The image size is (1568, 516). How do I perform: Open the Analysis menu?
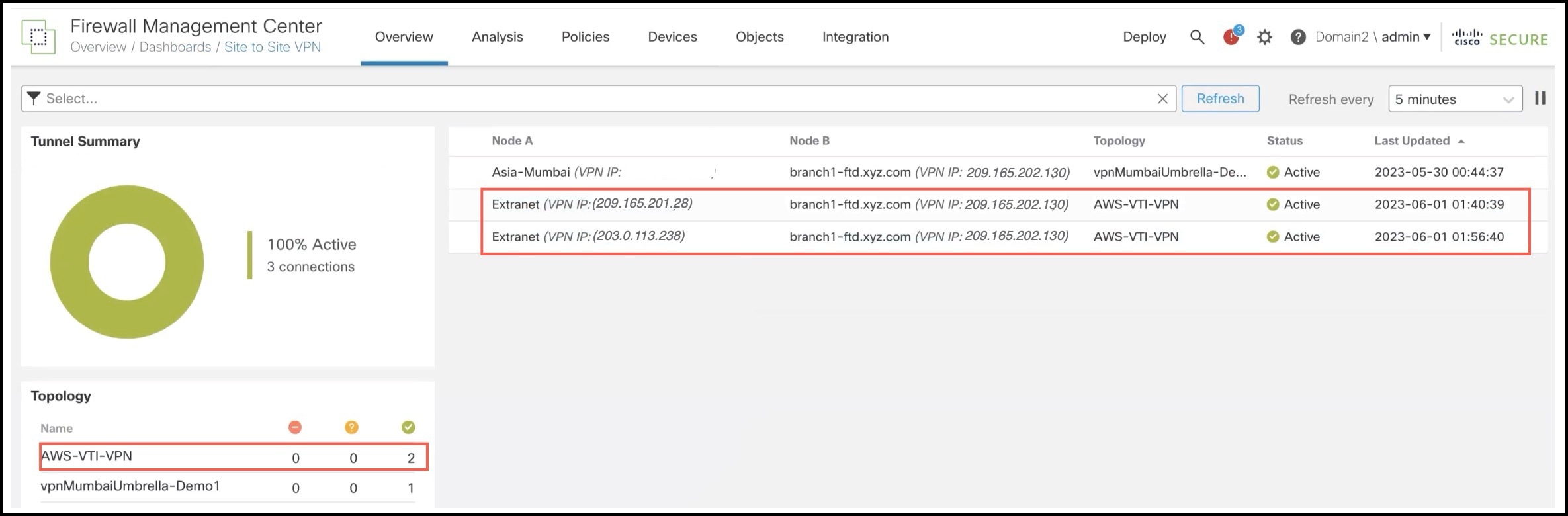point(498,37)
